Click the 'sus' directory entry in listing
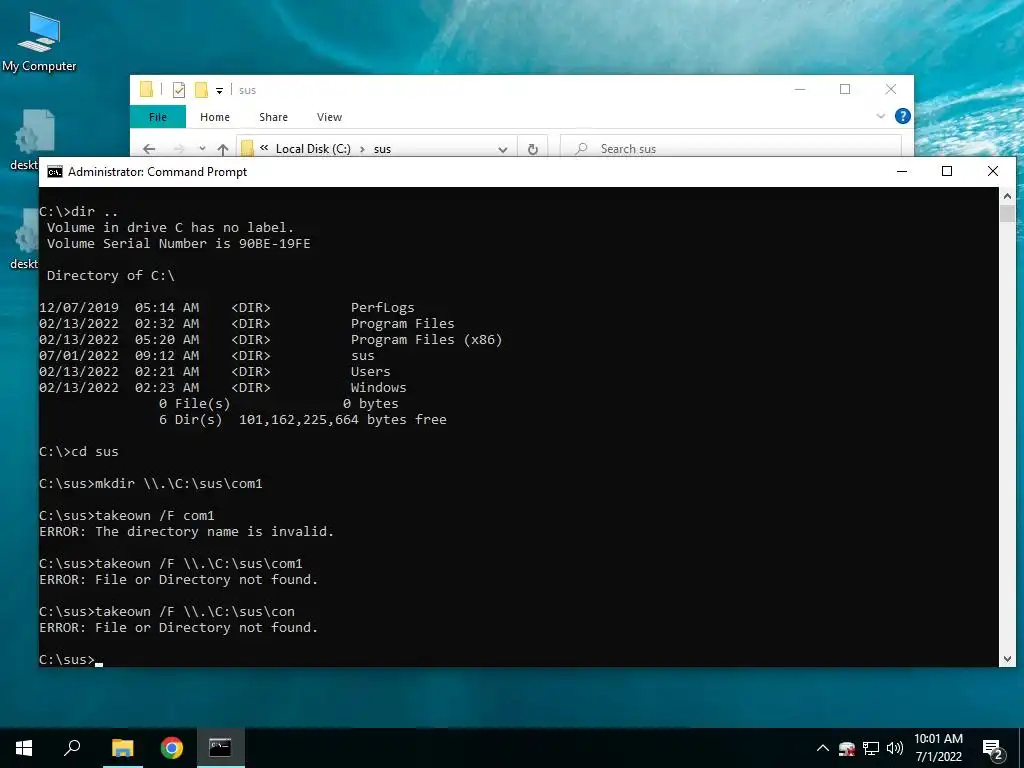Screen dimensions: 1024x768 [362, 356]
